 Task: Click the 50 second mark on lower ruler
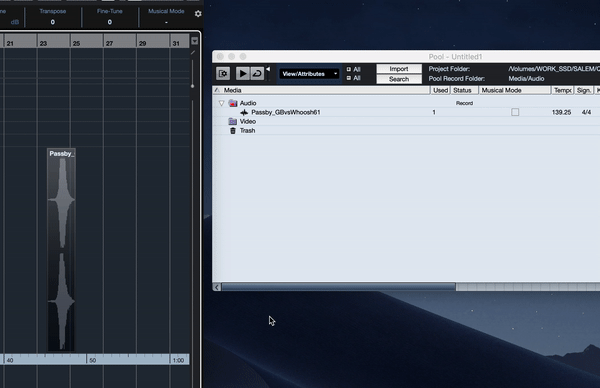pos(92,360)
